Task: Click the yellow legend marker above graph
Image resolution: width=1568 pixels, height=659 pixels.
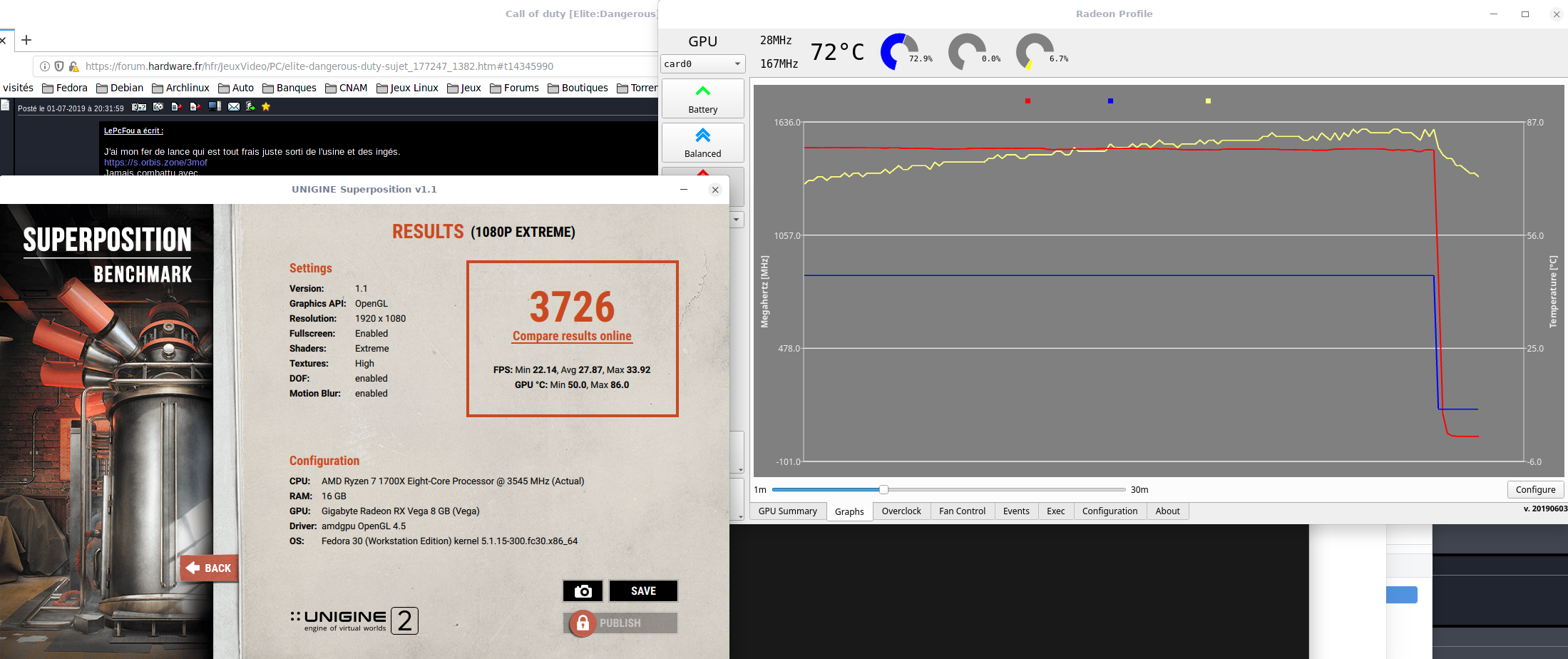Action: (x=1208, y=101)
